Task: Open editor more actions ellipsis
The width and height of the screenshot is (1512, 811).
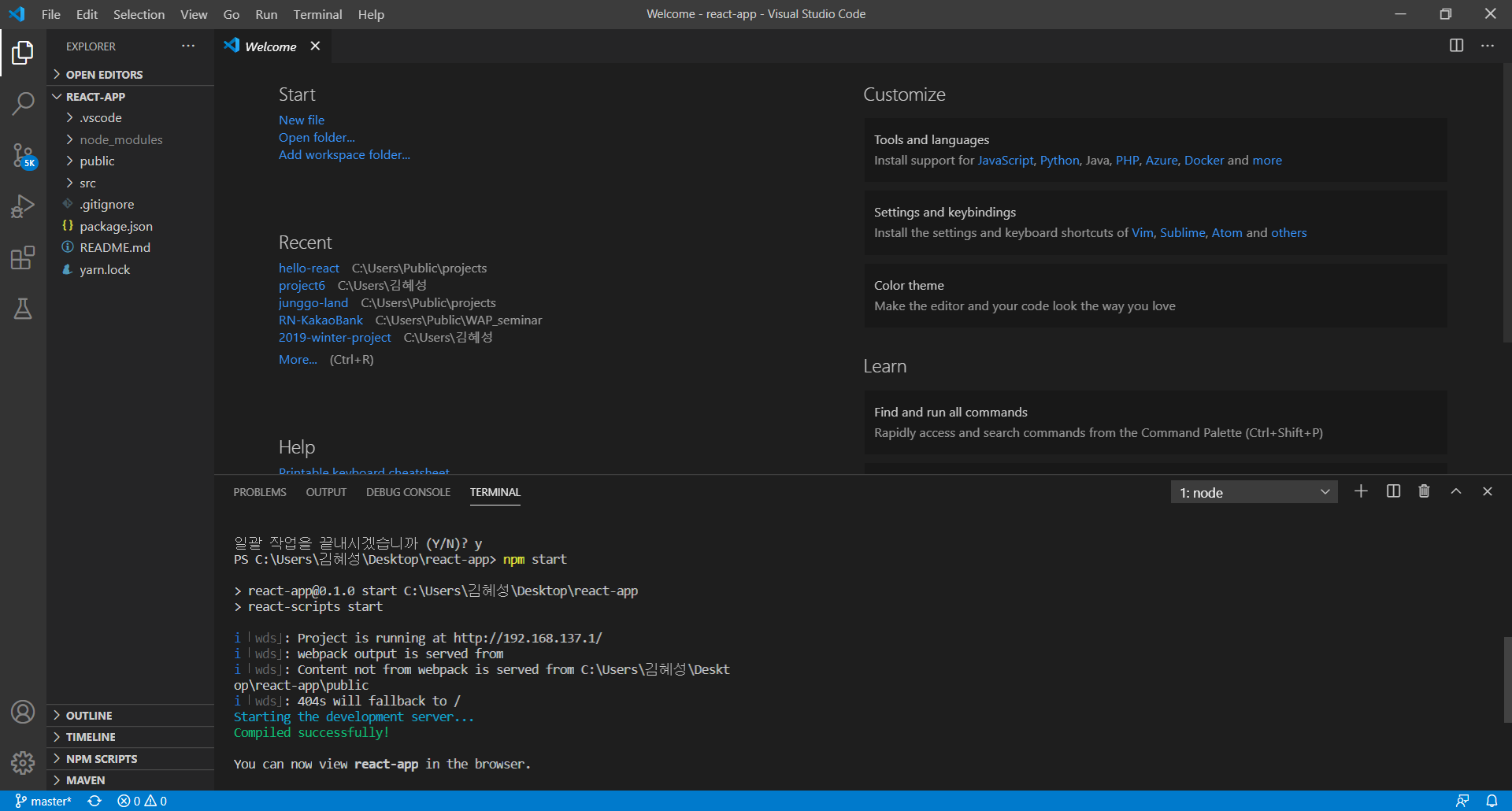Action: pos(1488,46)
